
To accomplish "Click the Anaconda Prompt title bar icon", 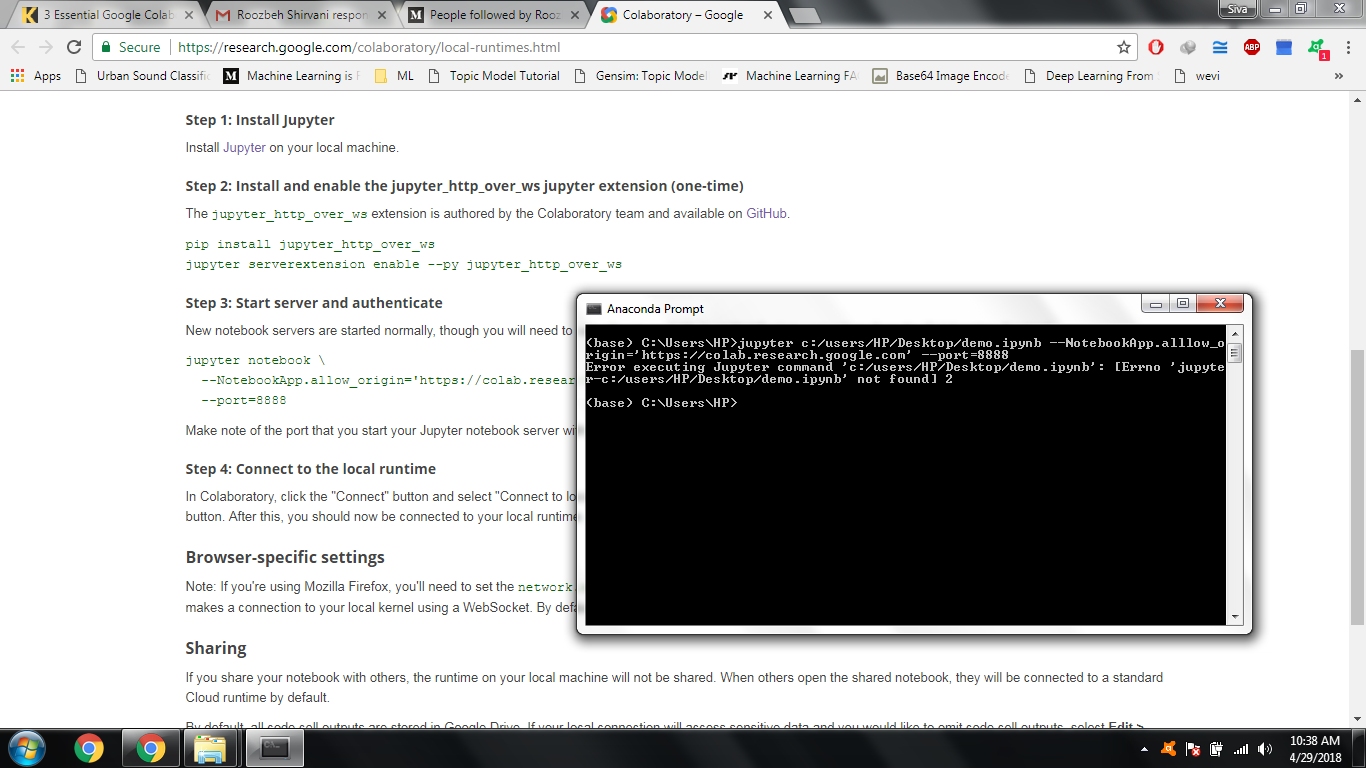I will pos(594,309).
